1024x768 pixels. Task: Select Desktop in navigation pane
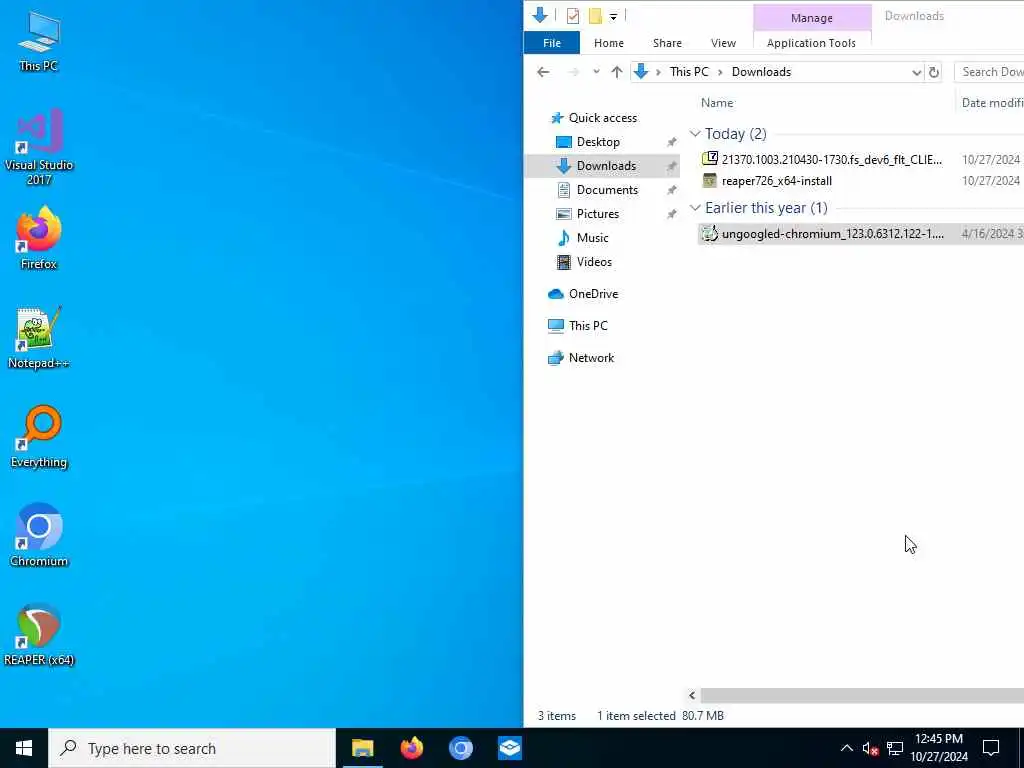point(598,142)
